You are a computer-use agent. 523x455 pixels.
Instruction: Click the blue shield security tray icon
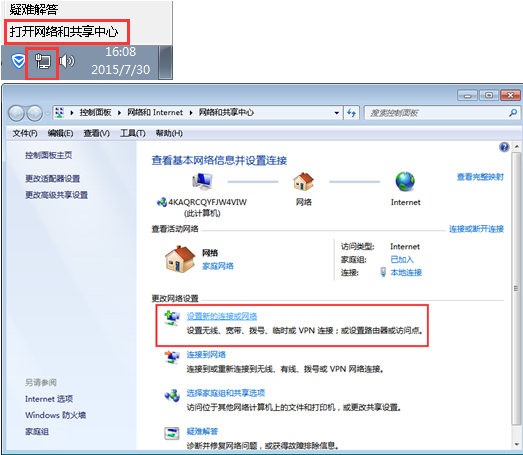point(18,61)
